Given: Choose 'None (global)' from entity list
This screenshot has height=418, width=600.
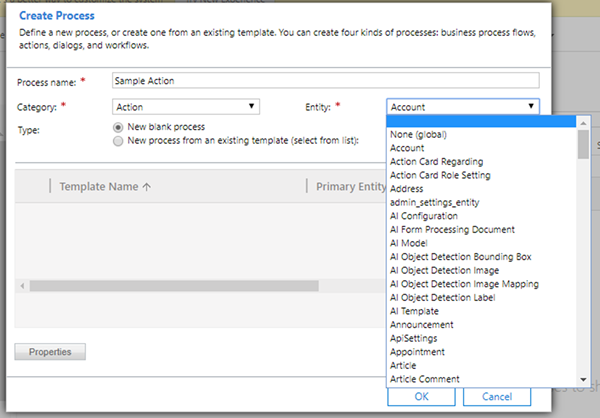Looking at the screenshot, I should (418, 135).
